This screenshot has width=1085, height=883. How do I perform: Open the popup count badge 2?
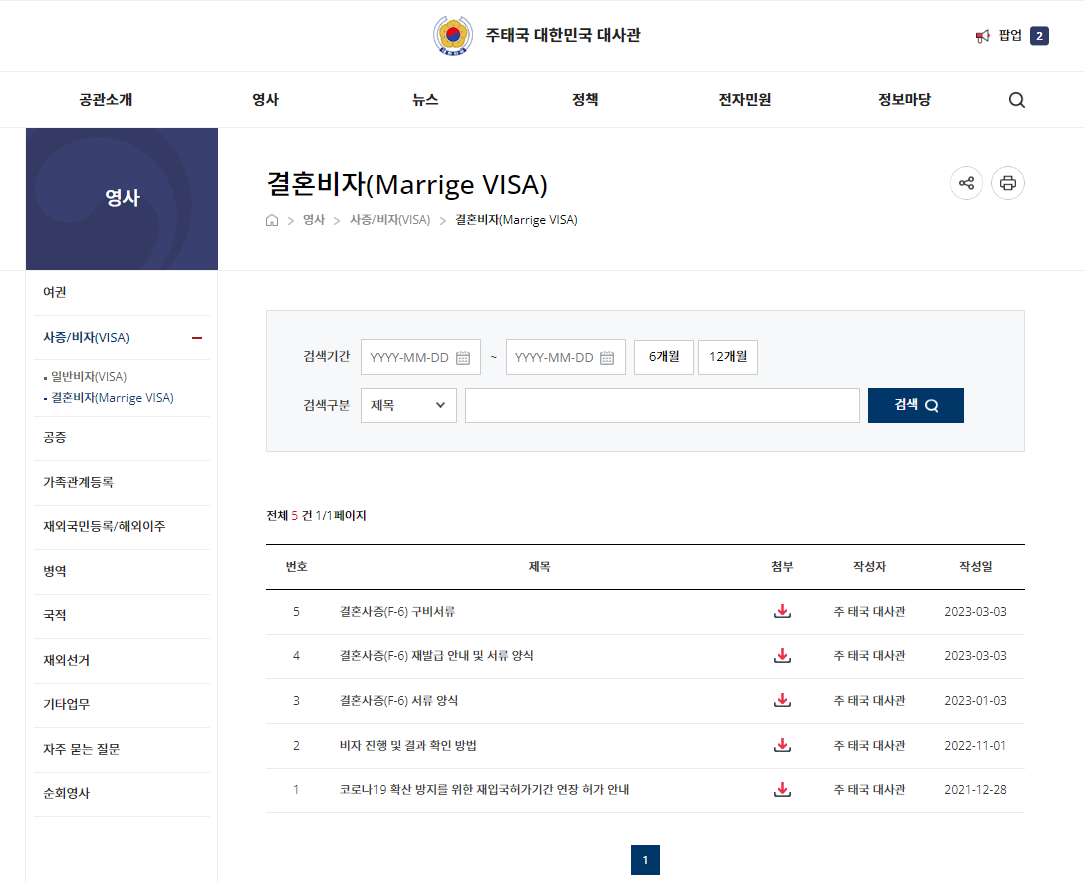tap(1039, 36)
